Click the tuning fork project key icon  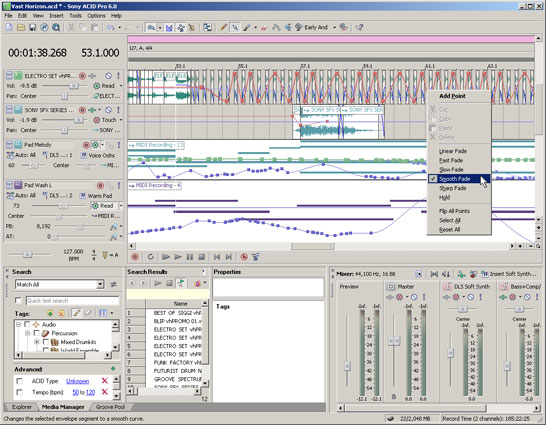105,255
